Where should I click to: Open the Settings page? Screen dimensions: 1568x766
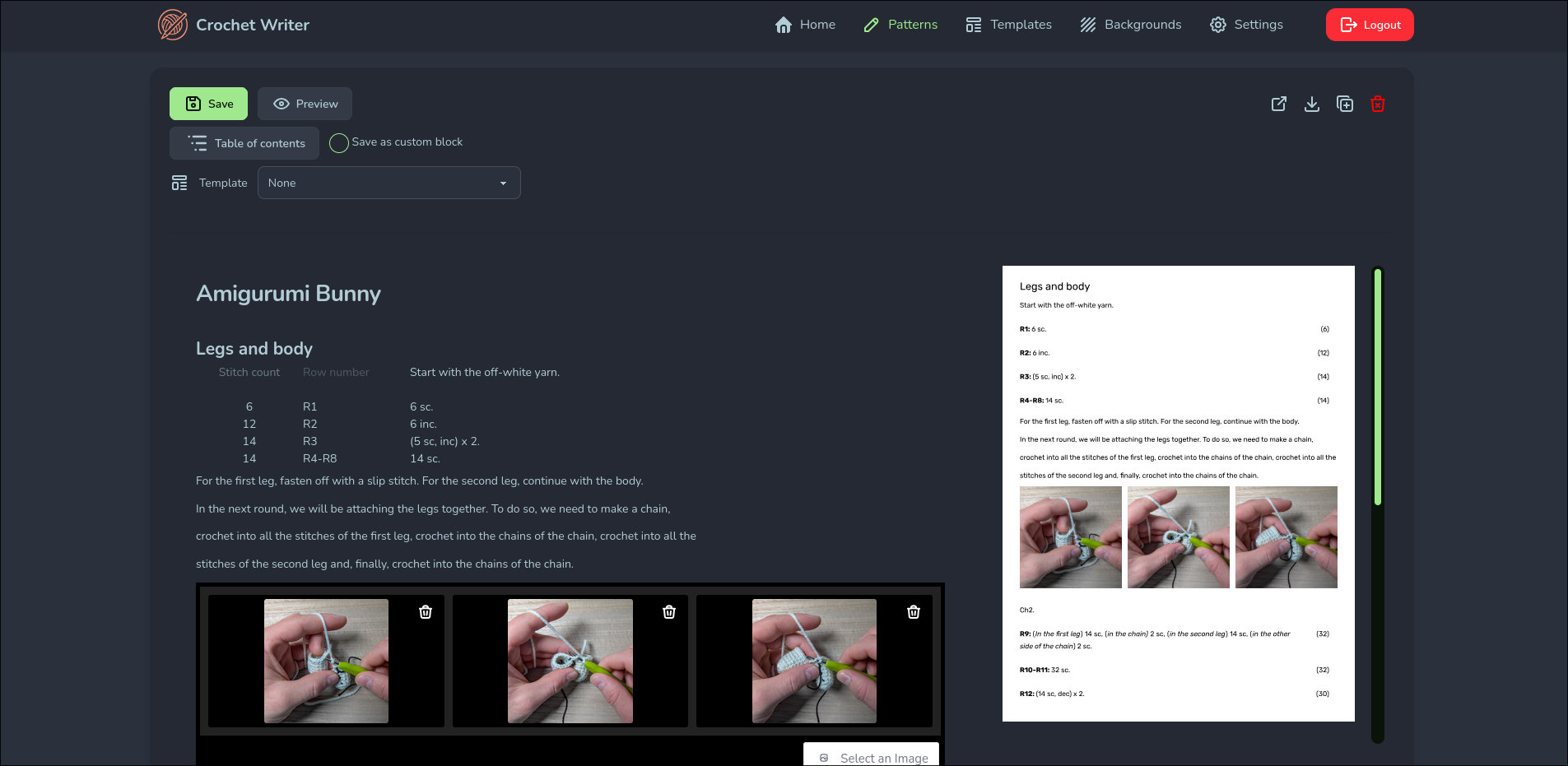(x=1246, y=25)
